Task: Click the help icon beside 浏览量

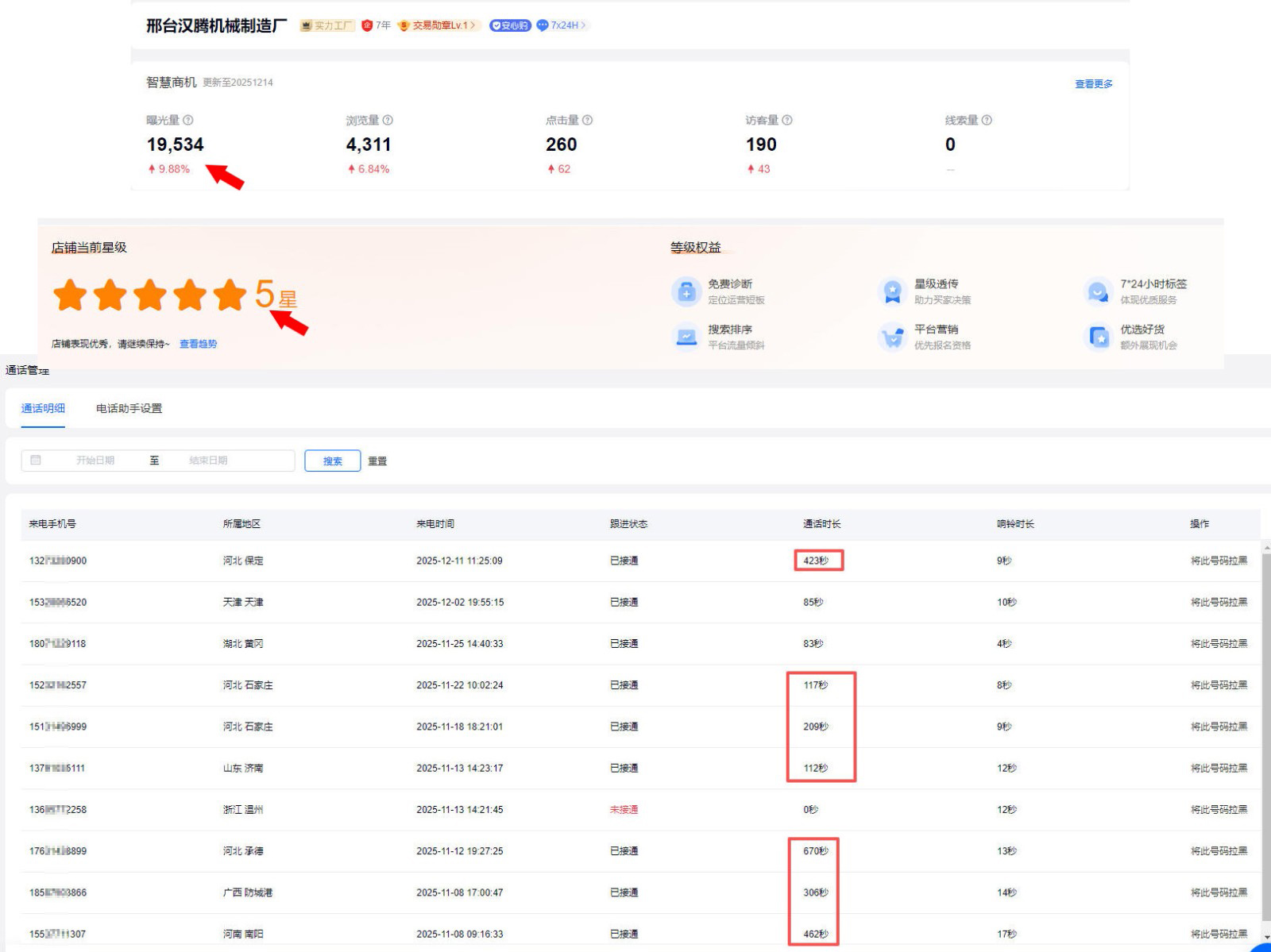Action: tap(388, 121)
